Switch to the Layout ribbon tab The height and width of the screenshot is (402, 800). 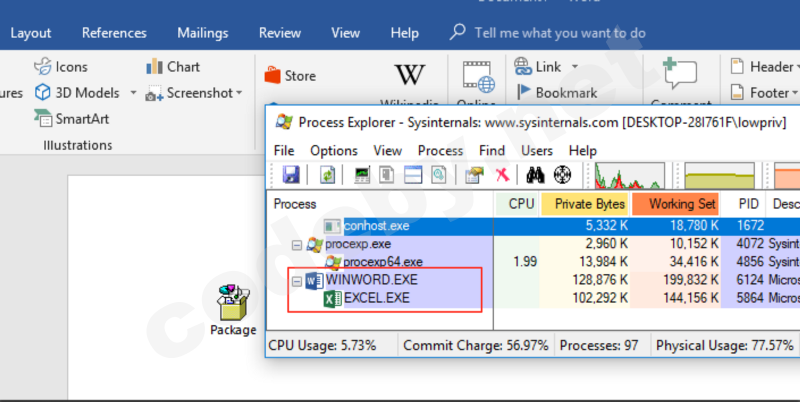tap(31, 33)
